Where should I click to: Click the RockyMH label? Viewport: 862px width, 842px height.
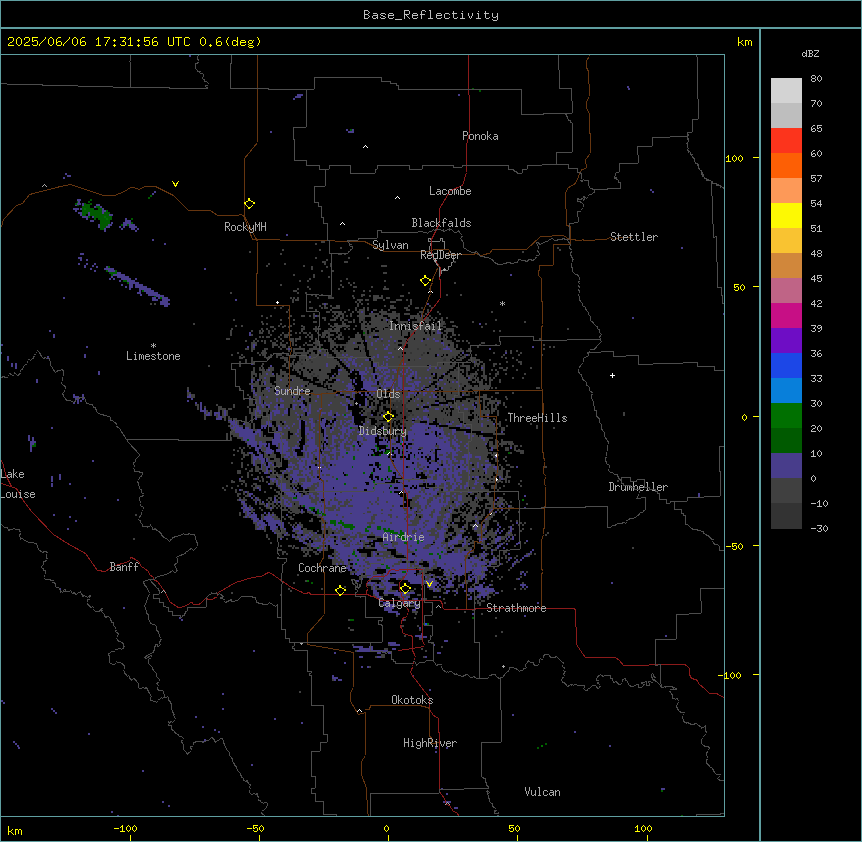tap(245, 227)
